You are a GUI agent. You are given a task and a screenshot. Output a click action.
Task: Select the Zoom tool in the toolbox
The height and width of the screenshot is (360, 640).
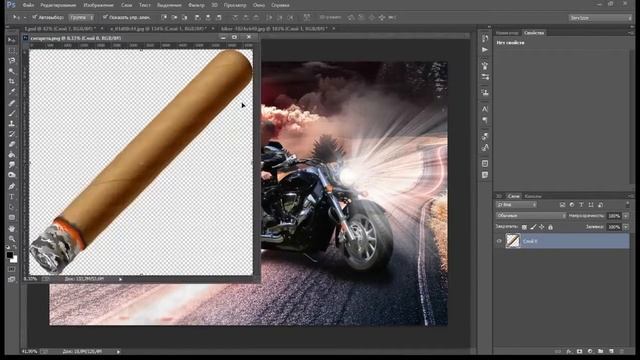[x=11, y=238]
